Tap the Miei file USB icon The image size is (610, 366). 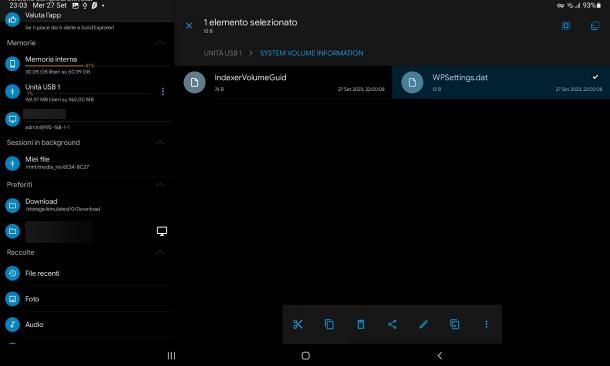point(12,163)
